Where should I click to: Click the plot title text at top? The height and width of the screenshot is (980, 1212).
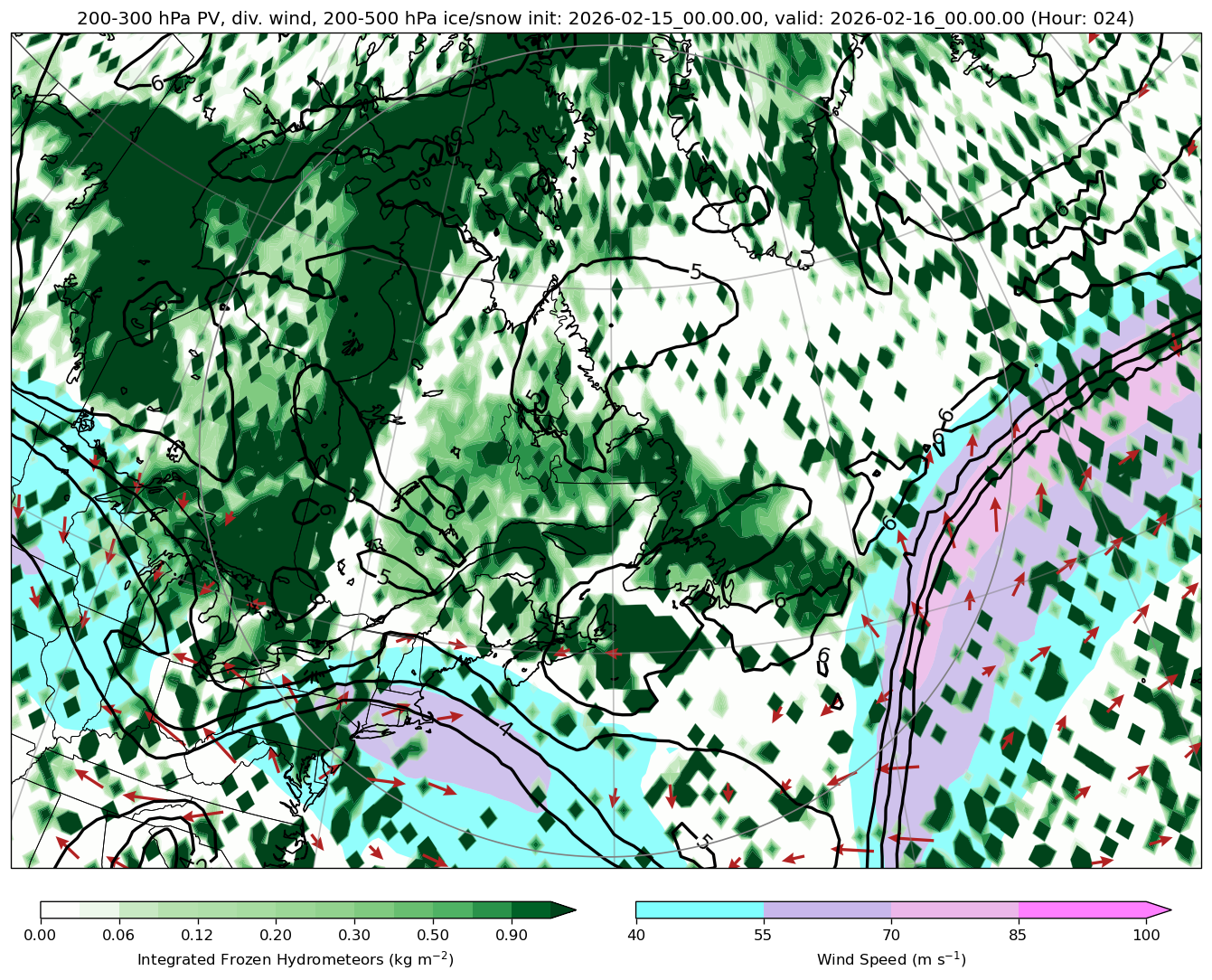[606, 18]
